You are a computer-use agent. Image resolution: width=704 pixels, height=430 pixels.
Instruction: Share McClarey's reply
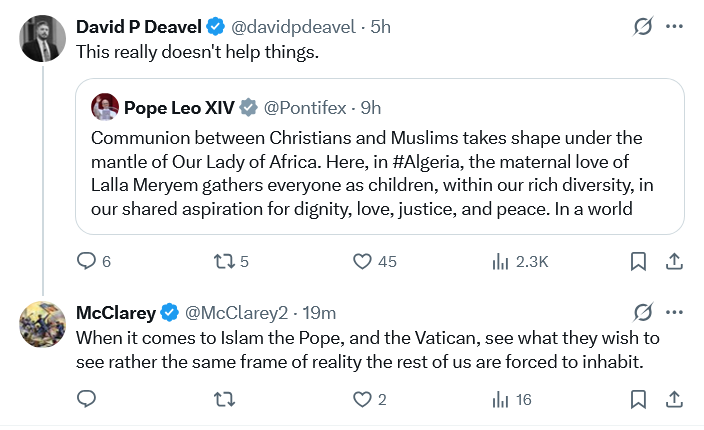tap(674, 399)
